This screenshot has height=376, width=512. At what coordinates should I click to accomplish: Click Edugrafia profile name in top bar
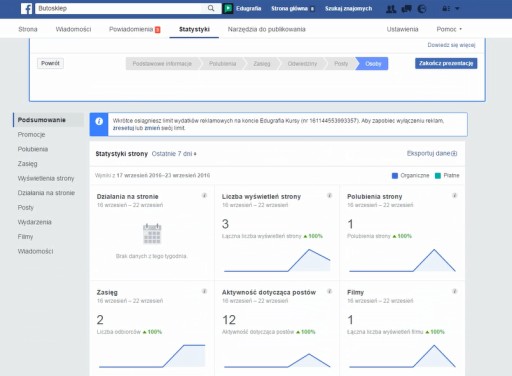(x=248, y=9)
